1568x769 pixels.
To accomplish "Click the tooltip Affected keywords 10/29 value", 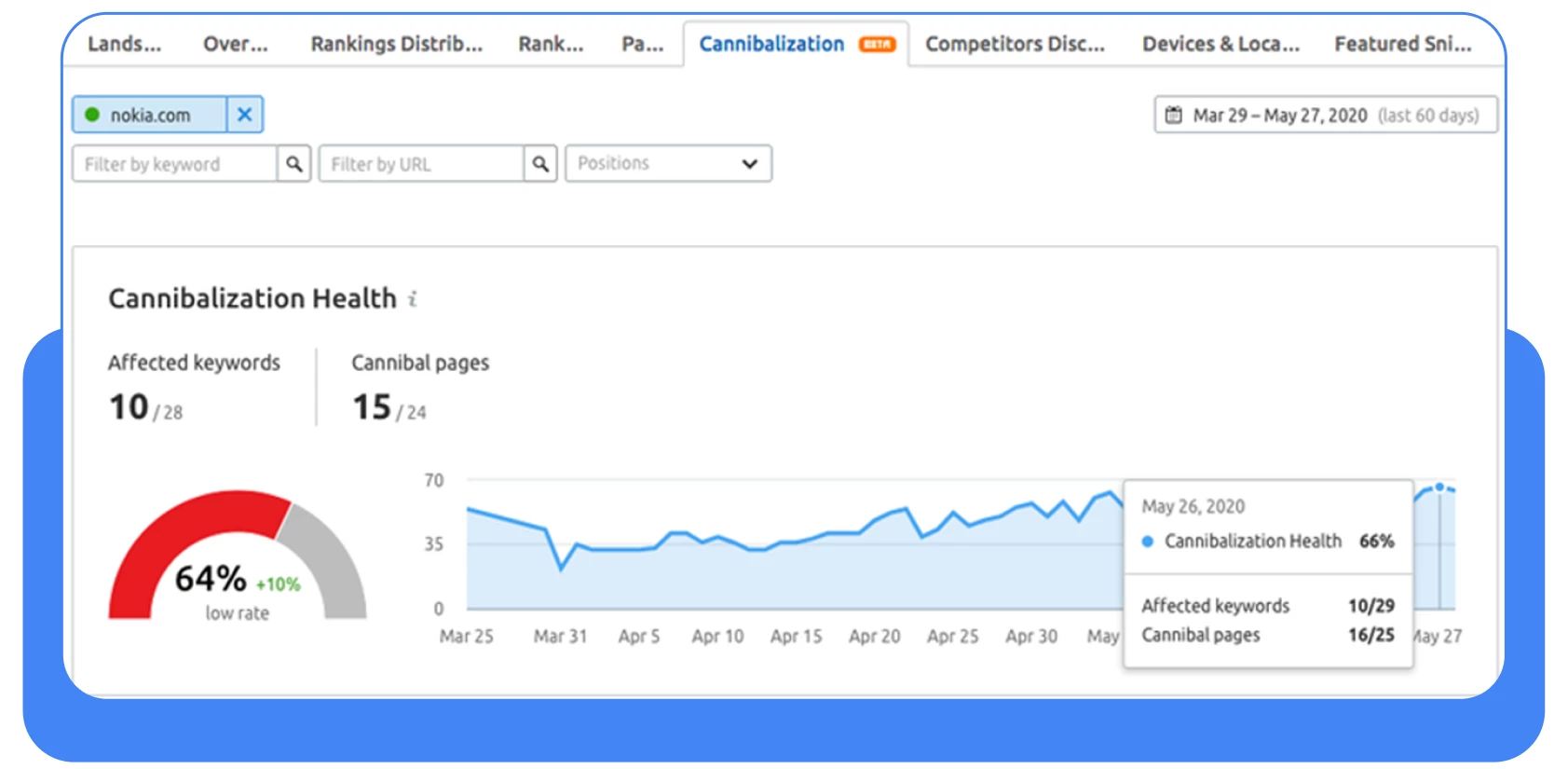I will click(1371, 606).
